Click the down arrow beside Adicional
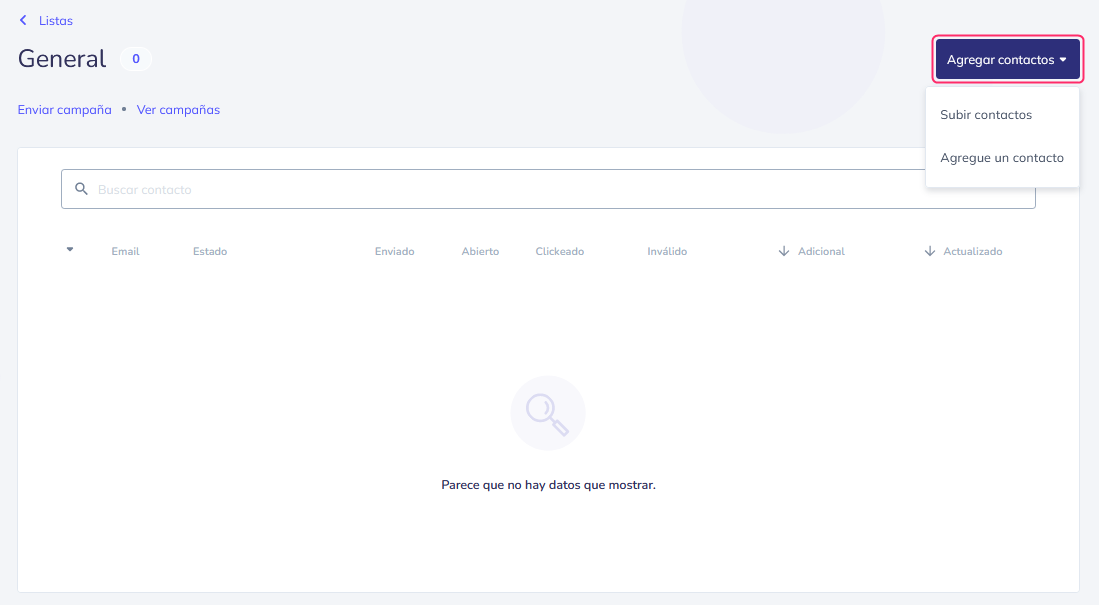The width and height of the screenshot is (1099, 605). click(x=784, y=251)
